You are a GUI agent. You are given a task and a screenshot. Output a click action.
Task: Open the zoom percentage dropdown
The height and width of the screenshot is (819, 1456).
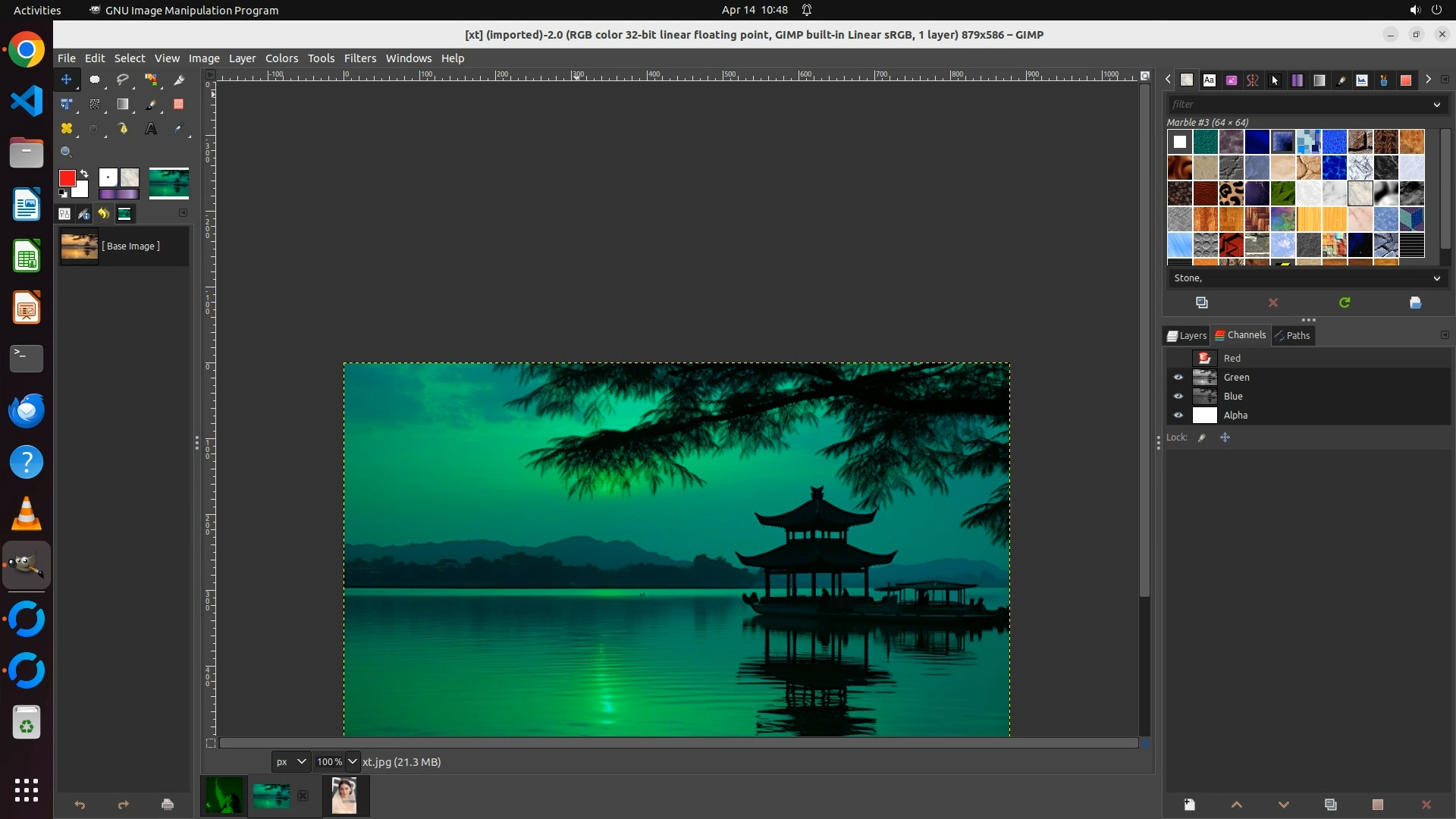[x=353, y=761]
